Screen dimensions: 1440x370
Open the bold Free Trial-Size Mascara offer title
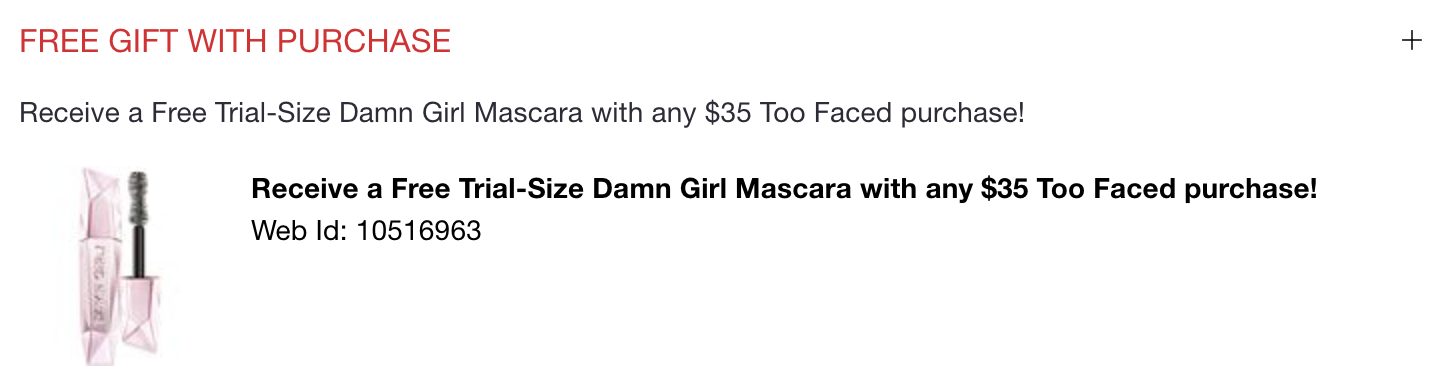(784, 188)
